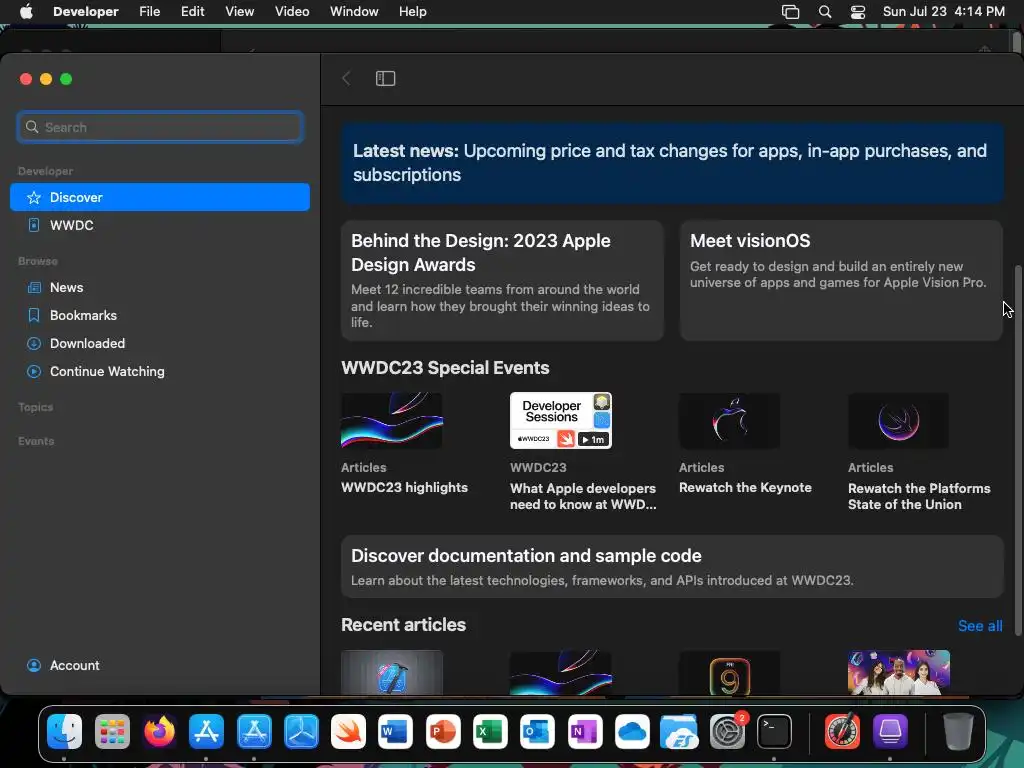Click the Discover star icon
The width and height of the screenshot is (1024, 768).
click(34, 198)
